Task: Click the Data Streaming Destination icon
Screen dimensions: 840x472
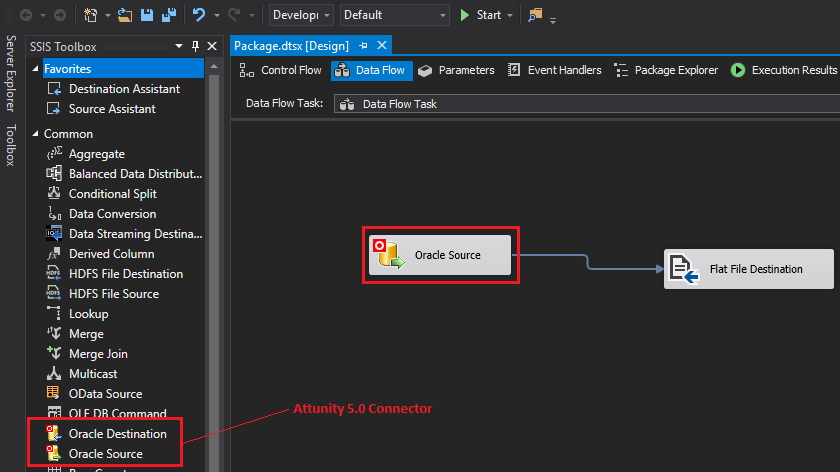Action: pos(54,234)
